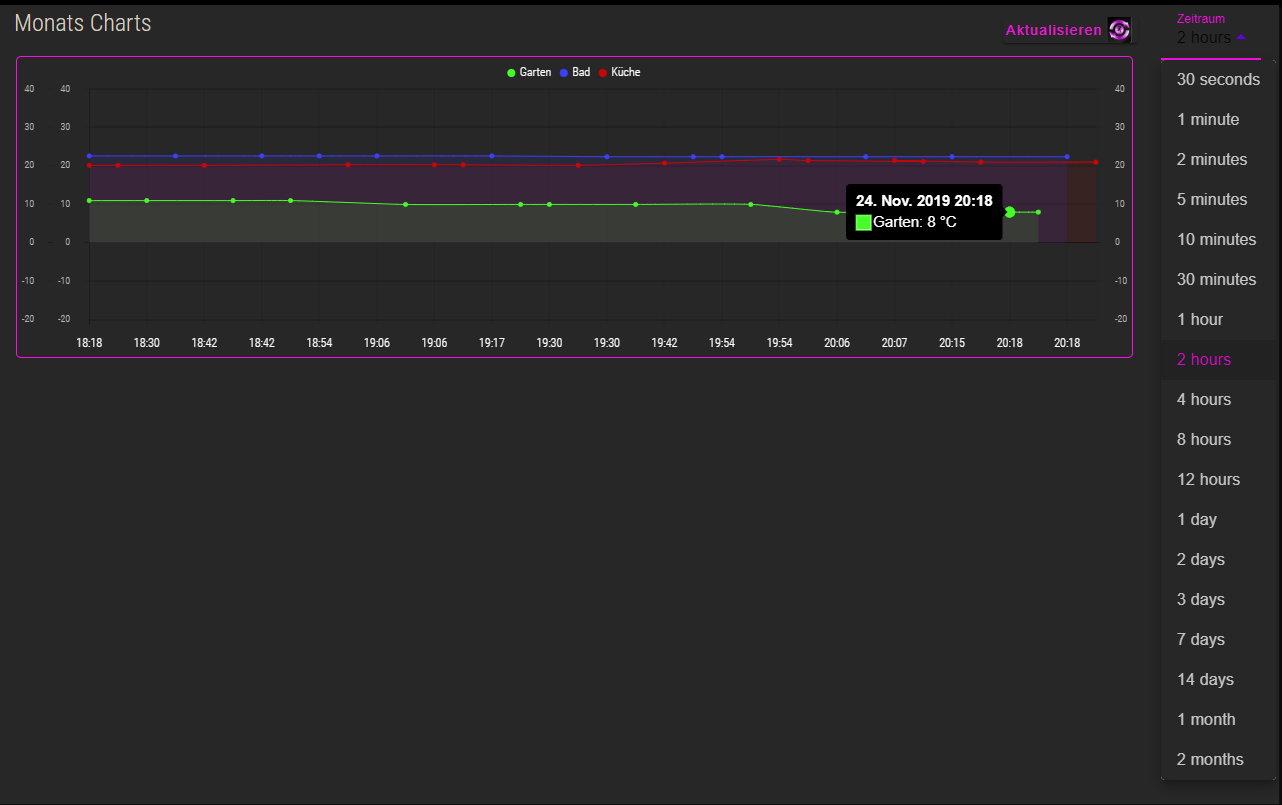Pick the 5 minutes option
Screen dimensions: 1282x805
click(x=1218, y=199)
